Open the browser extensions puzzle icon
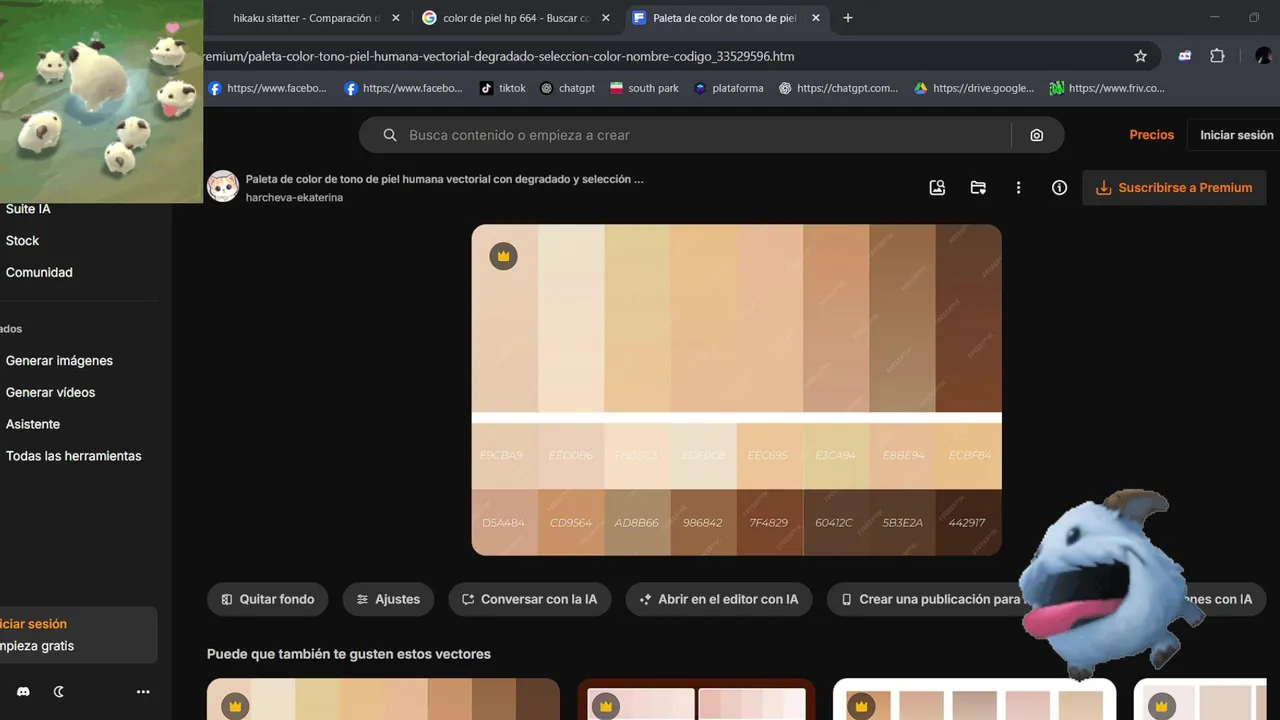 tap(1217, 56)
